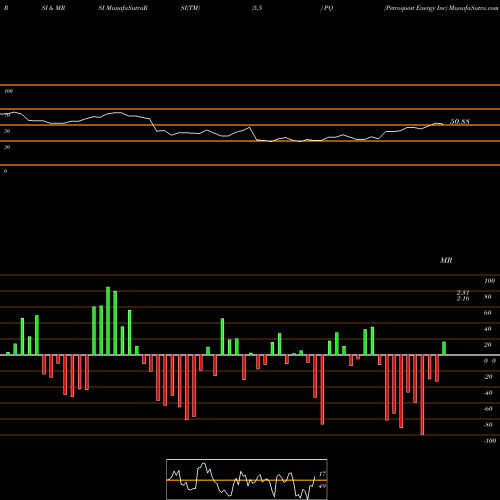Click the RSI axis label 50 on the left

click(7, 131)
